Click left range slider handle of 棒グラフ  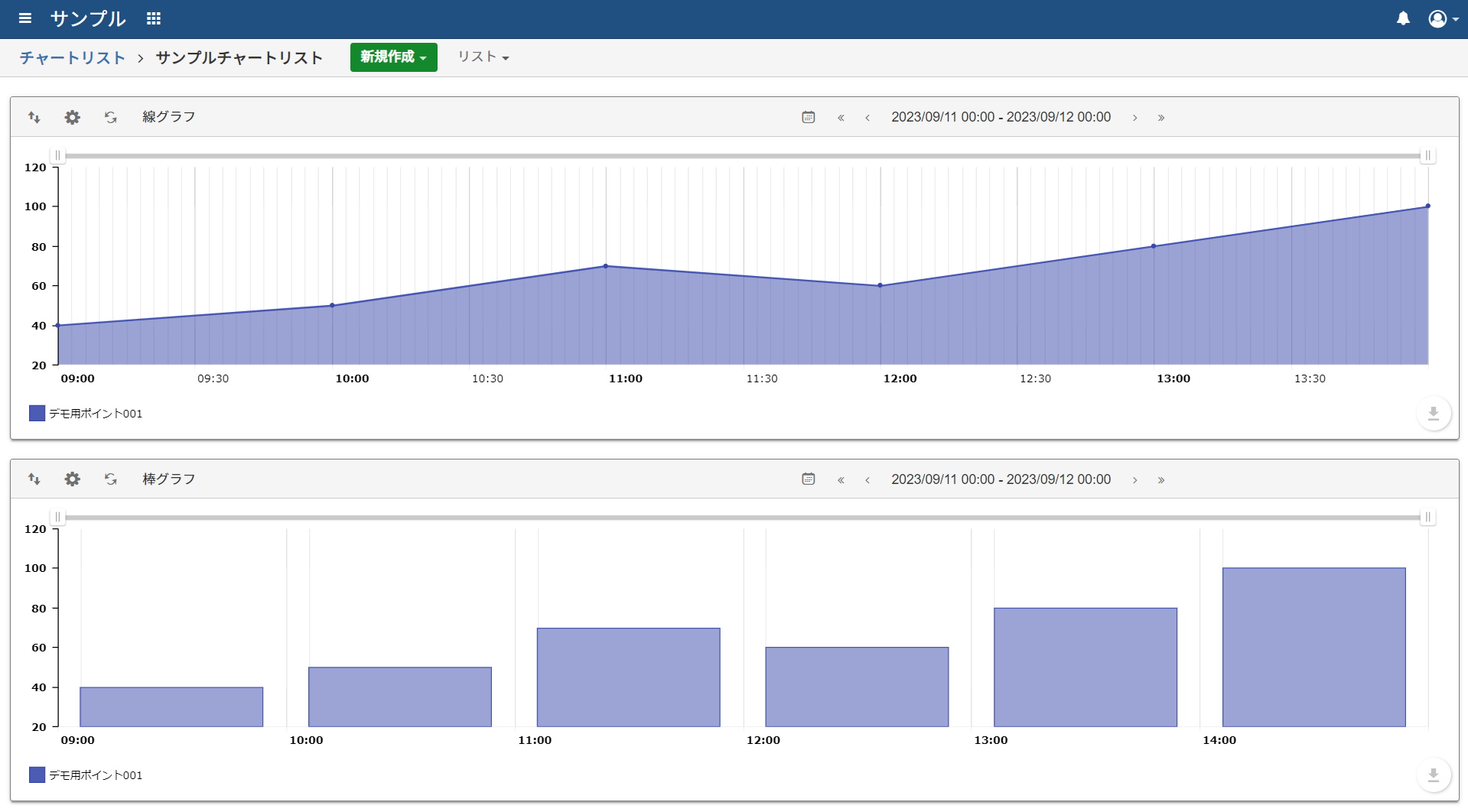[57, 518]
